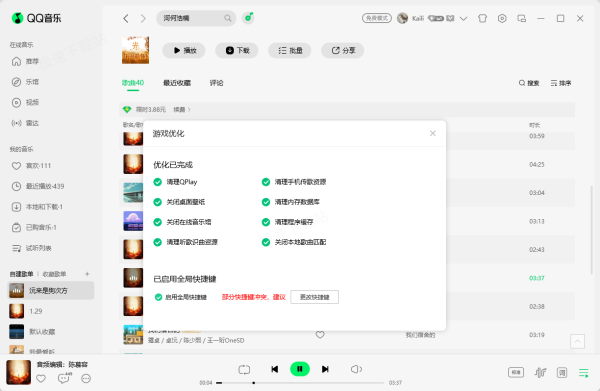This screenshot has height=391, width=600.
Task: Open 最近播放 439 recent plays
Action: 38,186
